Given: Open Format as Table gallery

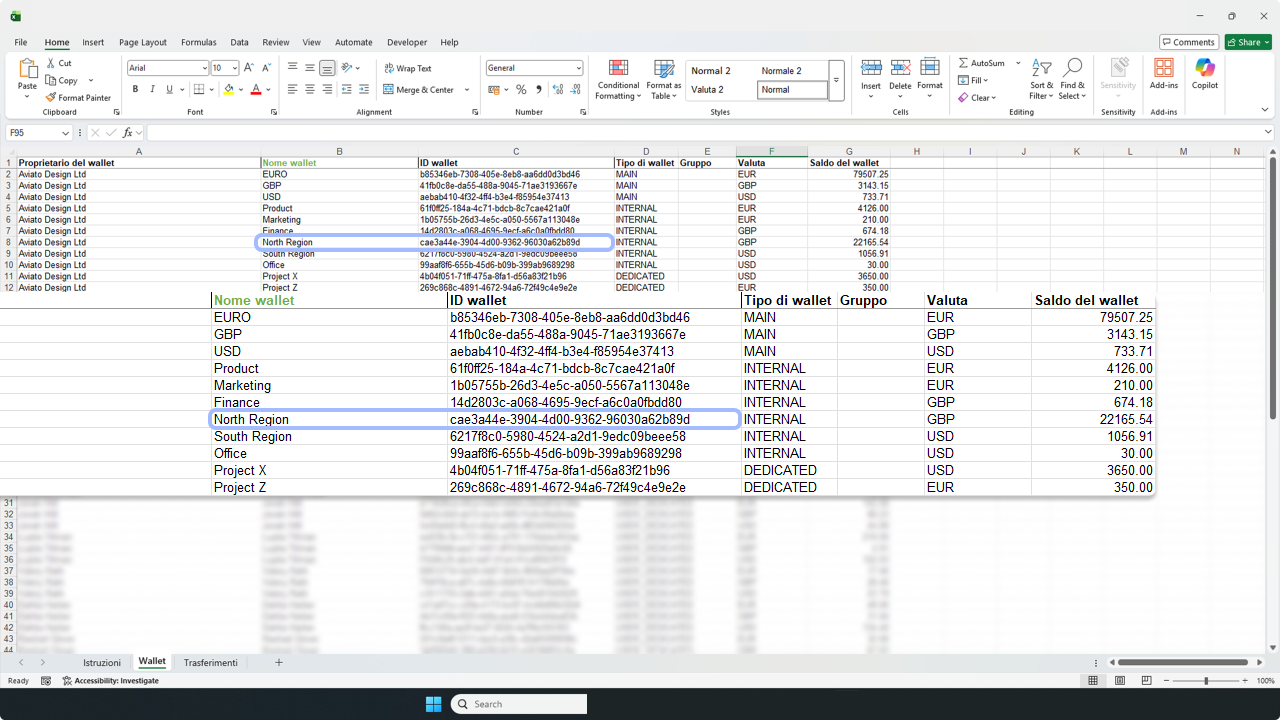Looking at the screenshot, I should (664, 79).
